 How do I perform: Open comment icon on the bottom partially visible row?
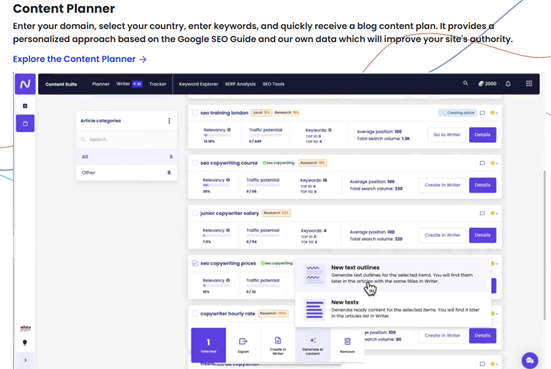tap(482, 364)
